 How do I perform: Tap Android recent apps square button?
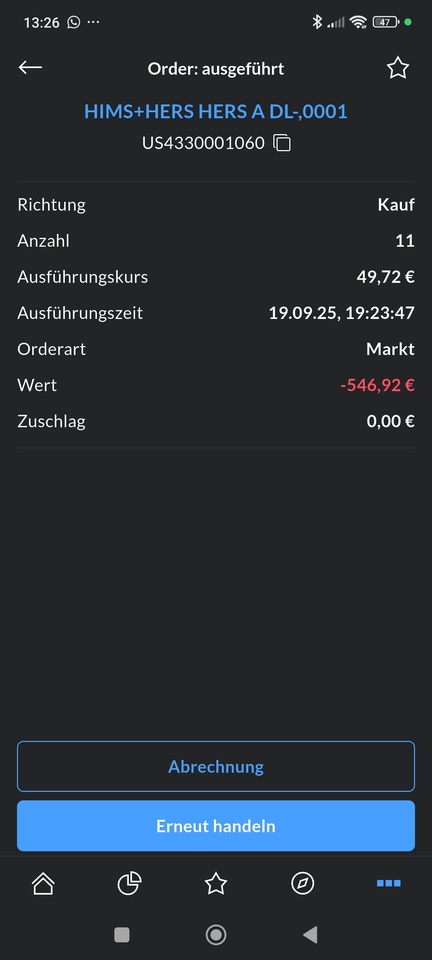point(122,935)
